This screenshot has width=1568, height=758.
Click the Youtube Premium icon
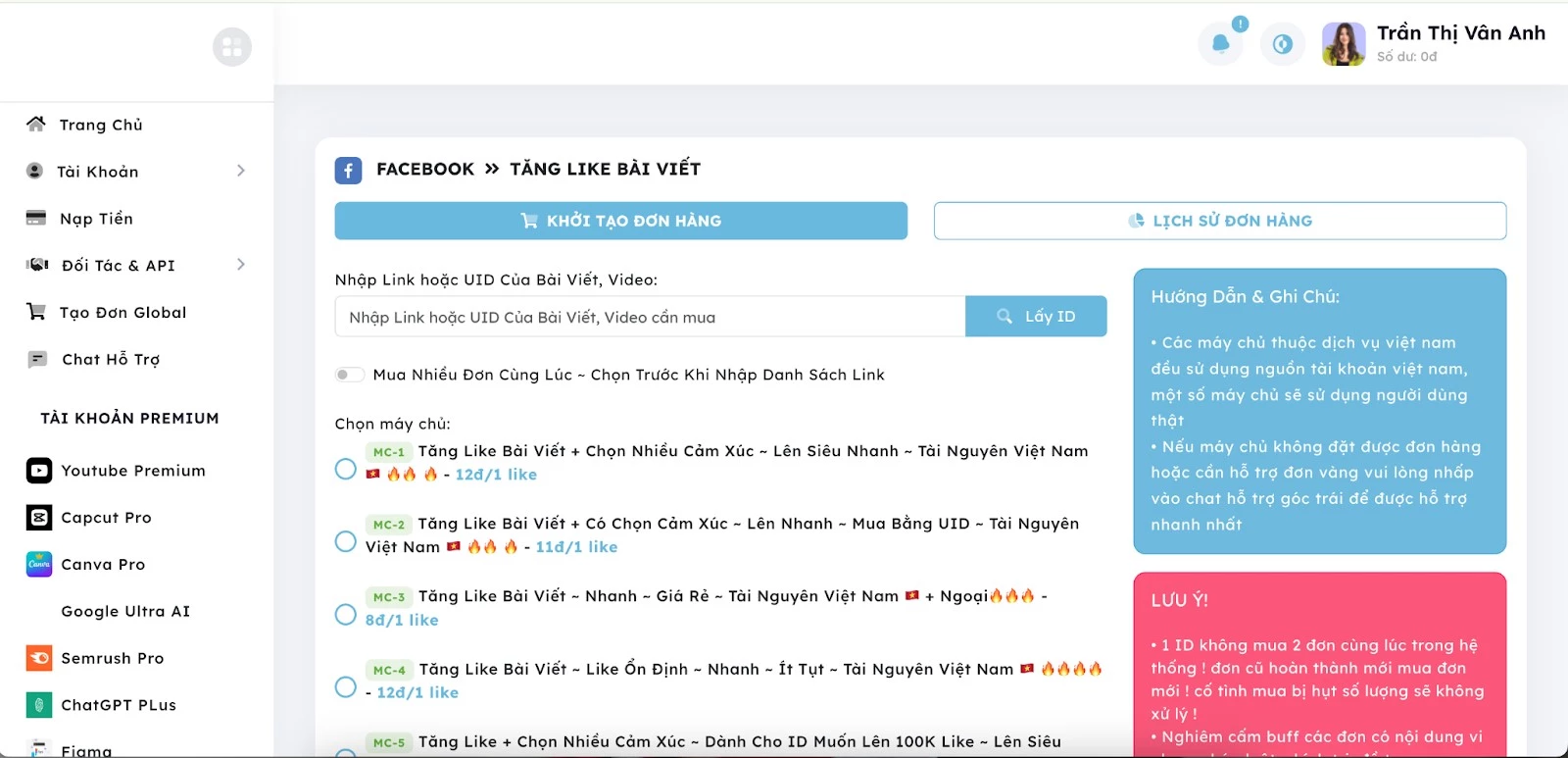(39, 471)
